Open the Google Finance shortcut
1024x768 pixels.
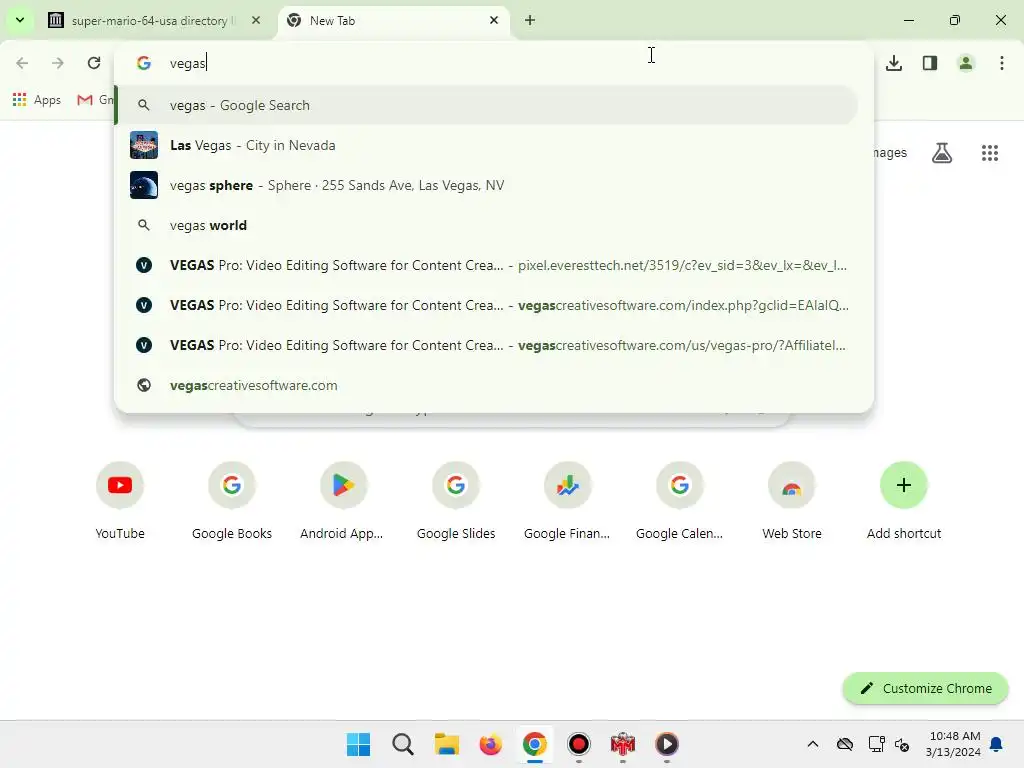(x=568, y=501)
